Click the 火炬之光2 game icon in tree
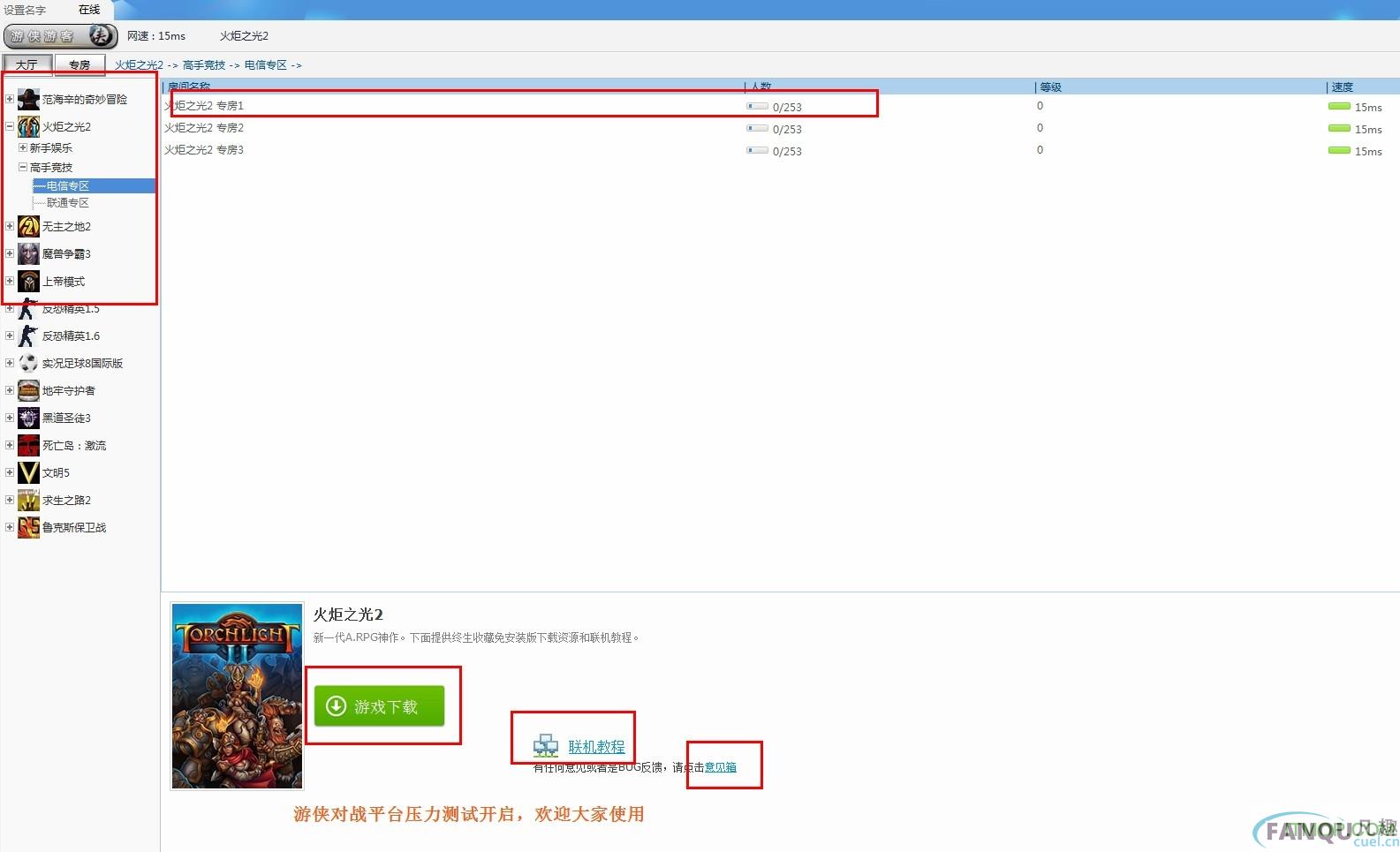 [x=28, y=126]
